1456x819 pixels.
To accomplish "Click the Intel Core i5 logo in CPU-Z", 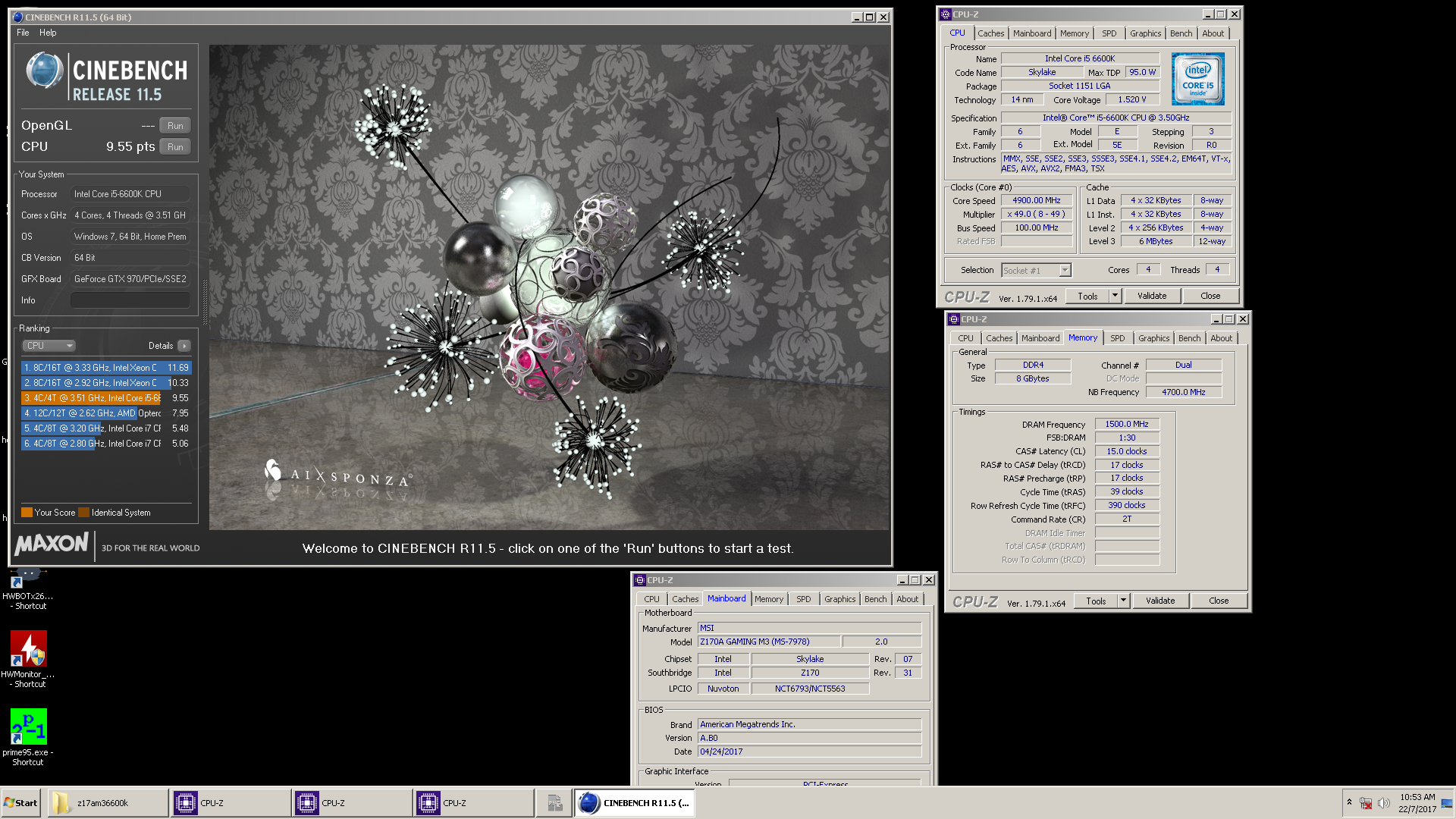I will click(1197, 79).
